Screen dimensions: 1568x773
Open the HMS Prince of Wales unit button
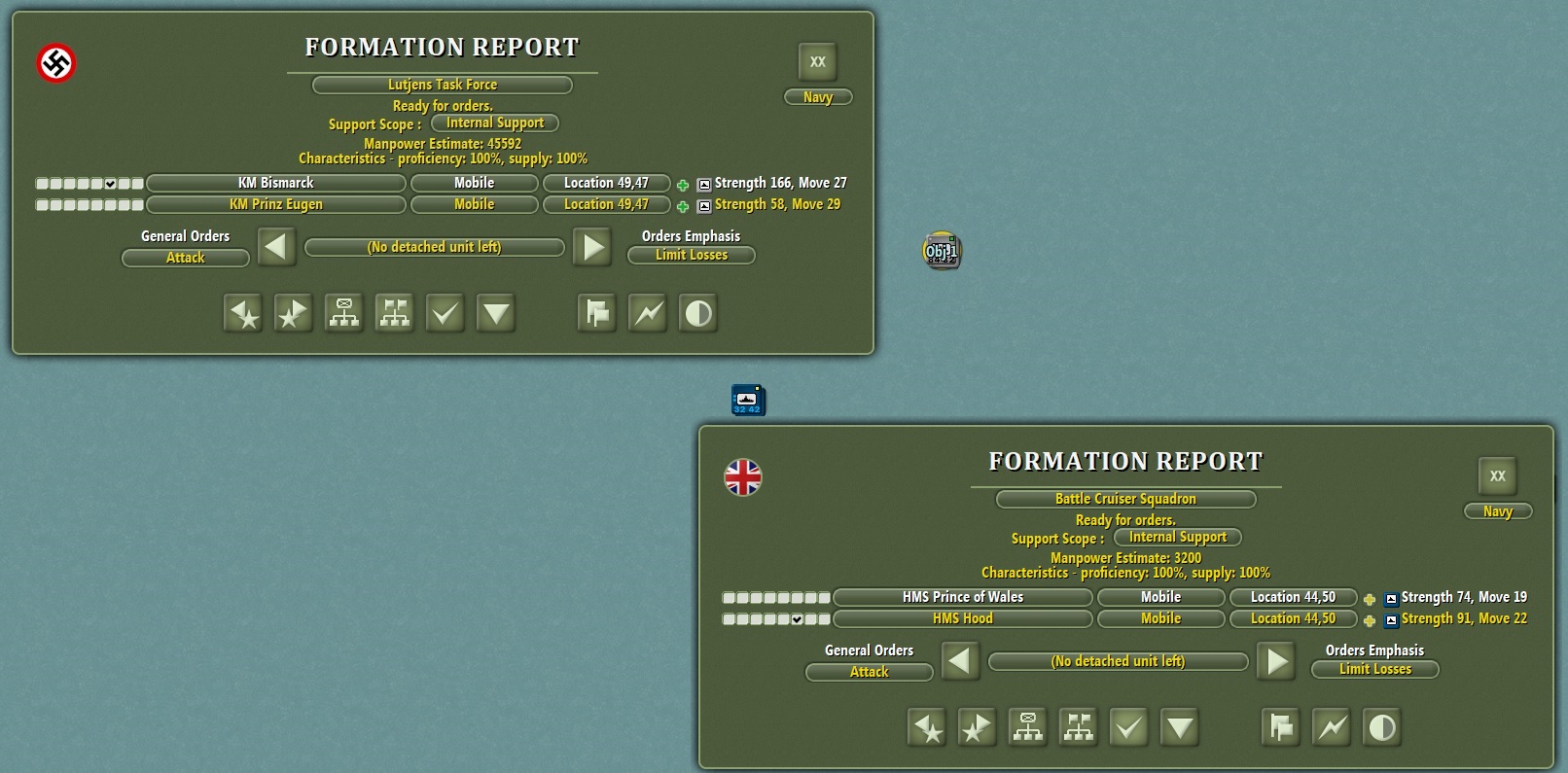[963, 597]
